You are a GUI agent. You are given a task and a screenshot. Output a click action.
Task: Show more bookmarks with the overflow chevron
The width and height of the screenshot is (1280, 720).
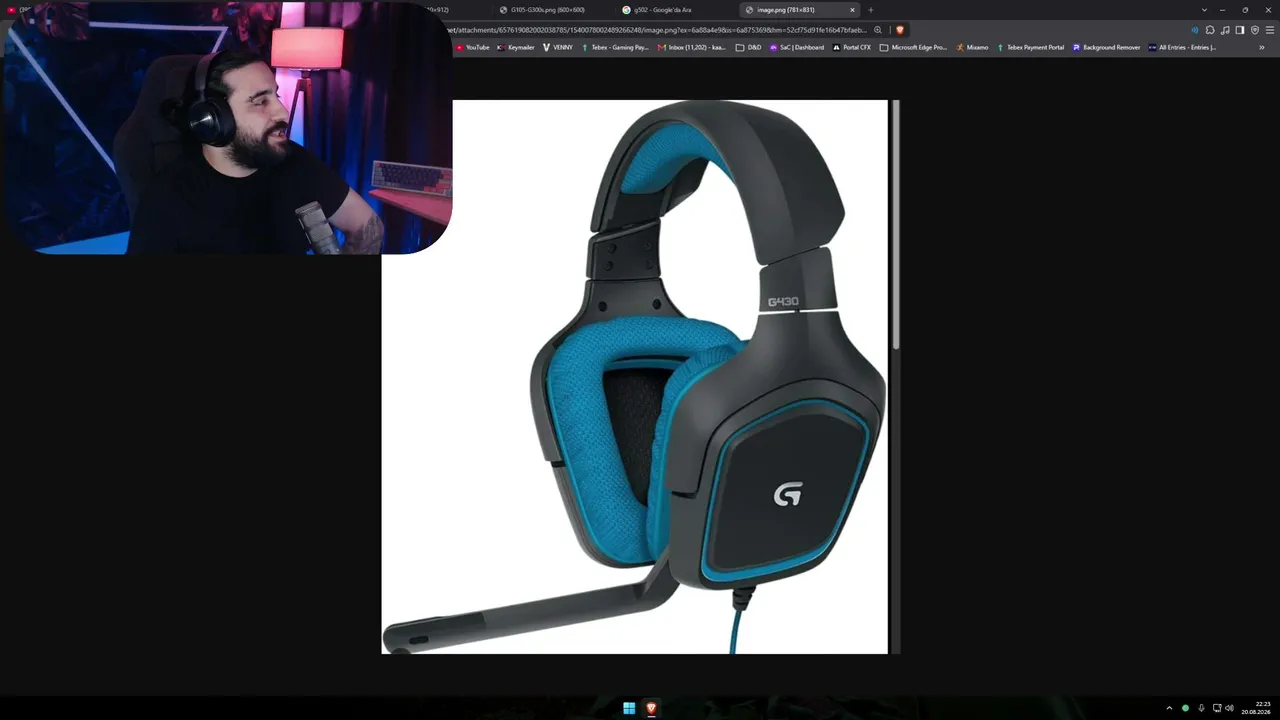1262,47
